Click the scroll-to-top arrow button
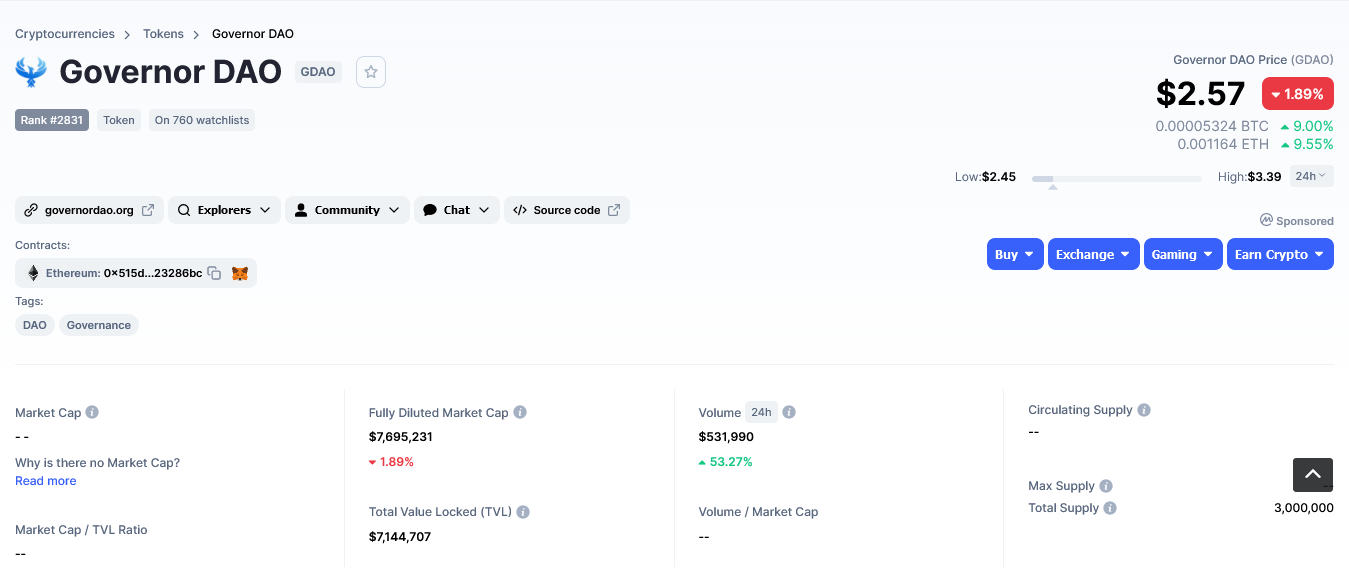Viewport: 1349px width, 586px height. point(1313,475)
